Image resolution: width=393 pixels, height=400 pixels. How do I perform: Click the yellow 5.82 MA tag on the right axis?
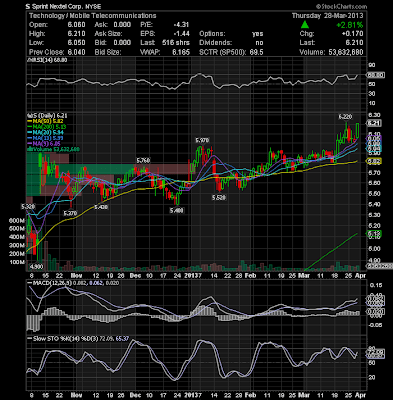[x=375, y=161]
